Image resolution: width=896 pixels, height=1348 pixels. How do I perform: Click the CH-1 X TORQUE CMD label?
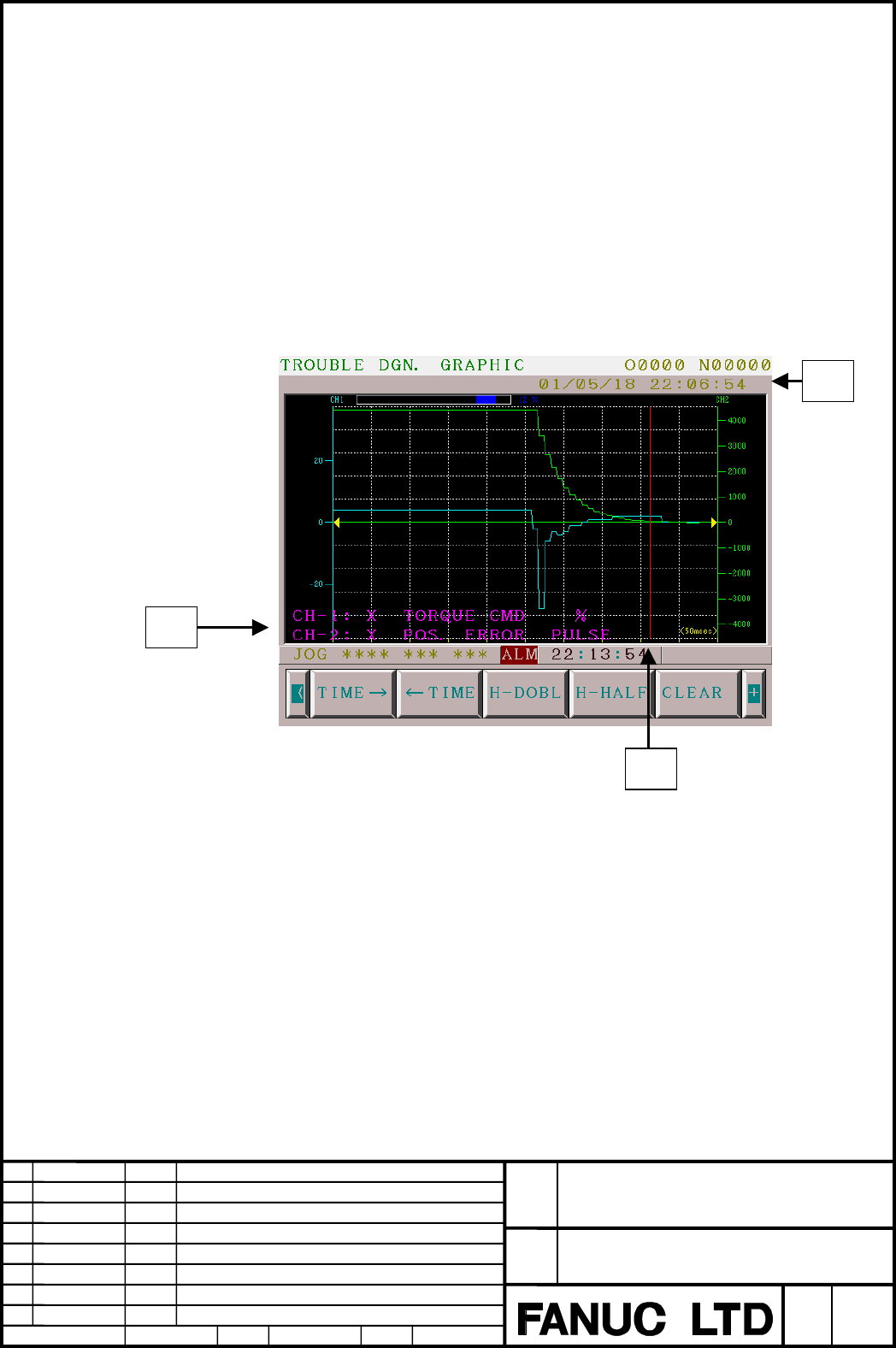(x=439, y=616)
